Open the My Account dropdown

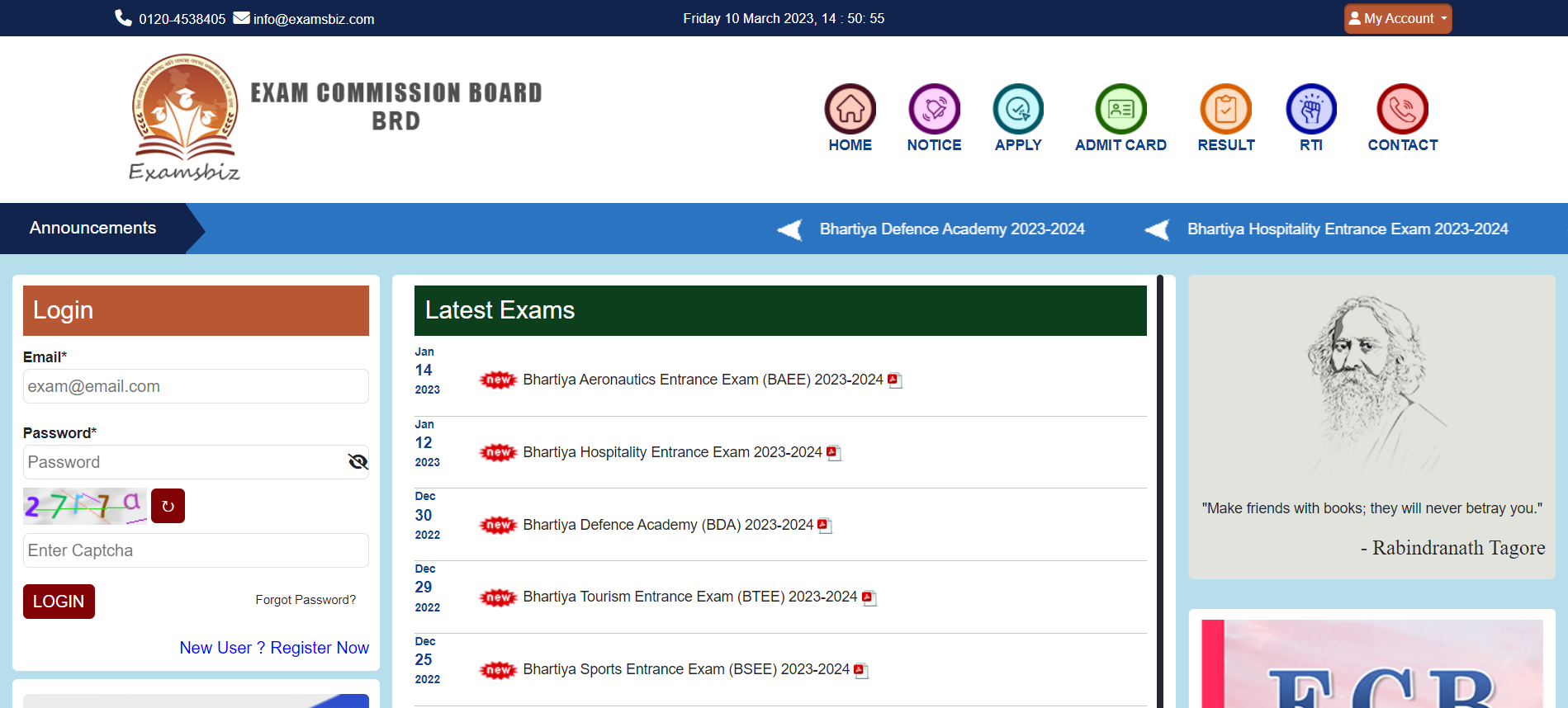pos(1398,18)
